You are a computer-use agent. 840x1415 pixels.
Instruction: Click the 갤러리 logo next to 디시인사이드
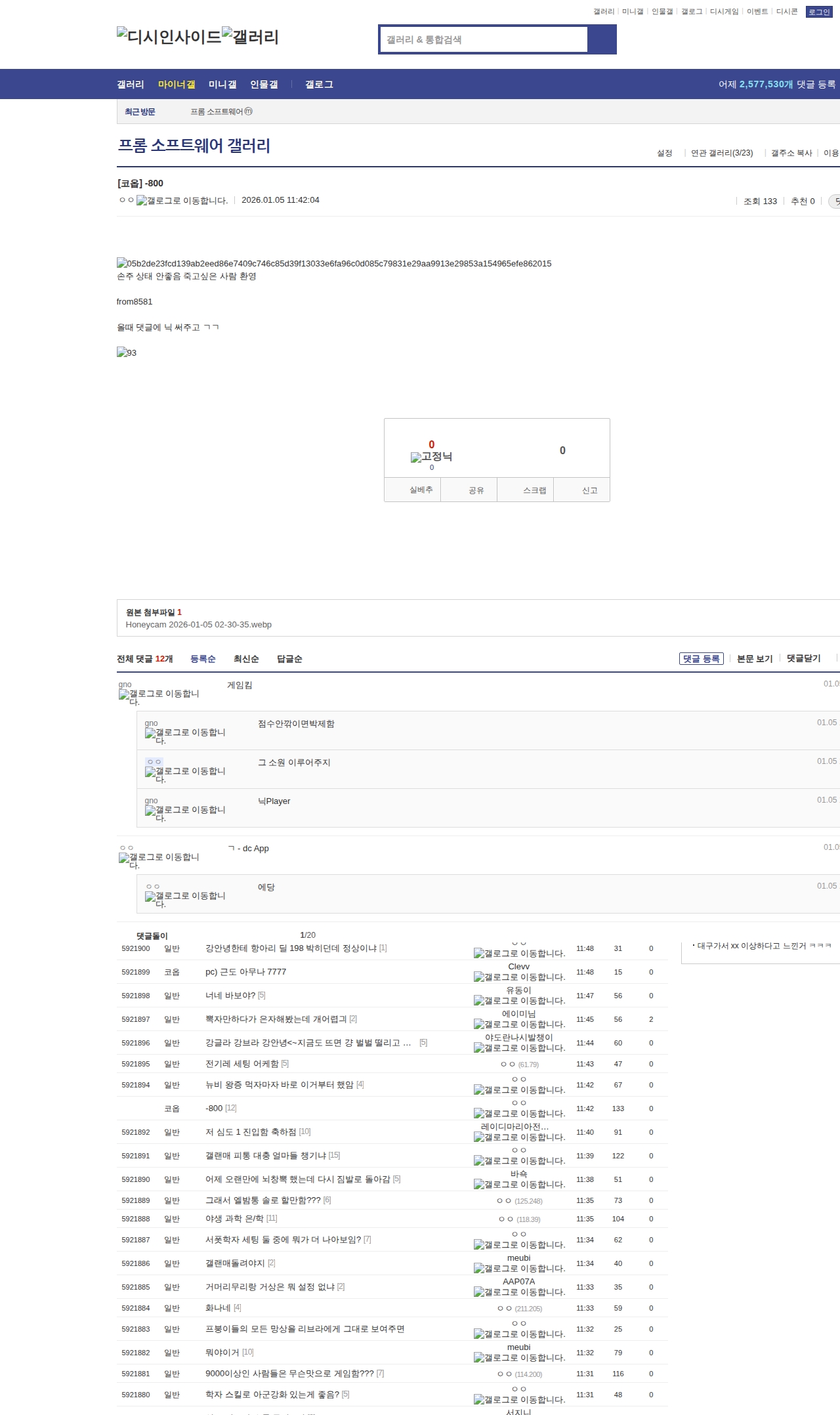click(250, 37)
